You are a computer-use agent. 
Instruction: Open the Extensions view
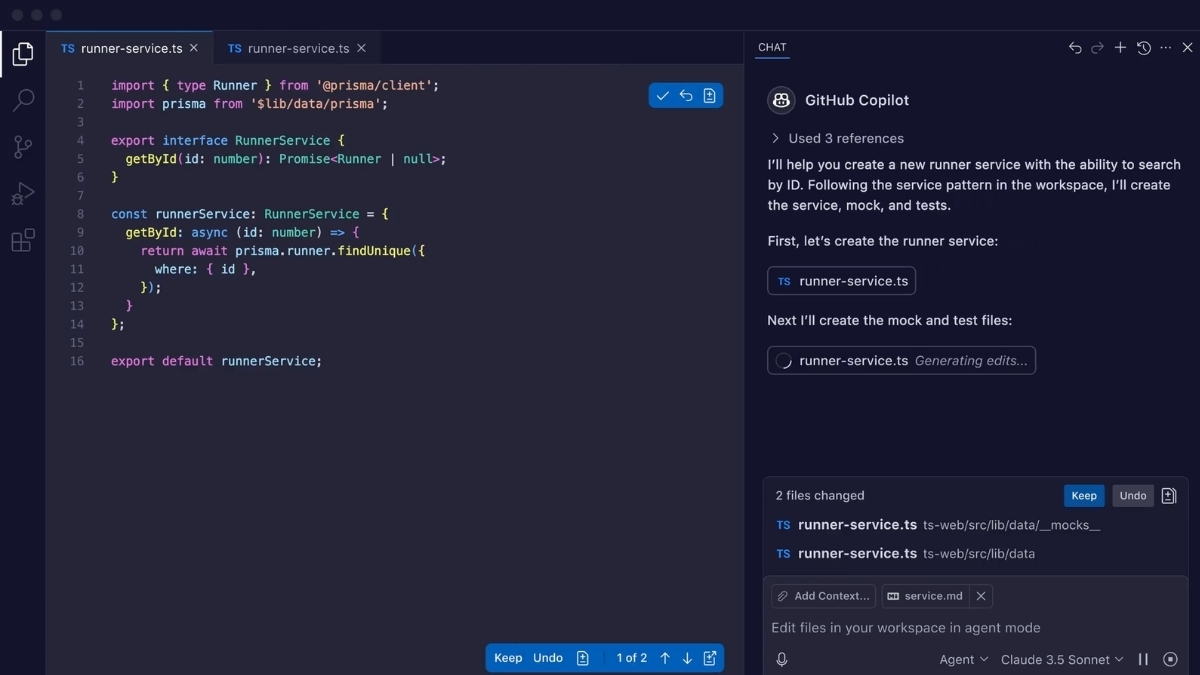[23, 241]
